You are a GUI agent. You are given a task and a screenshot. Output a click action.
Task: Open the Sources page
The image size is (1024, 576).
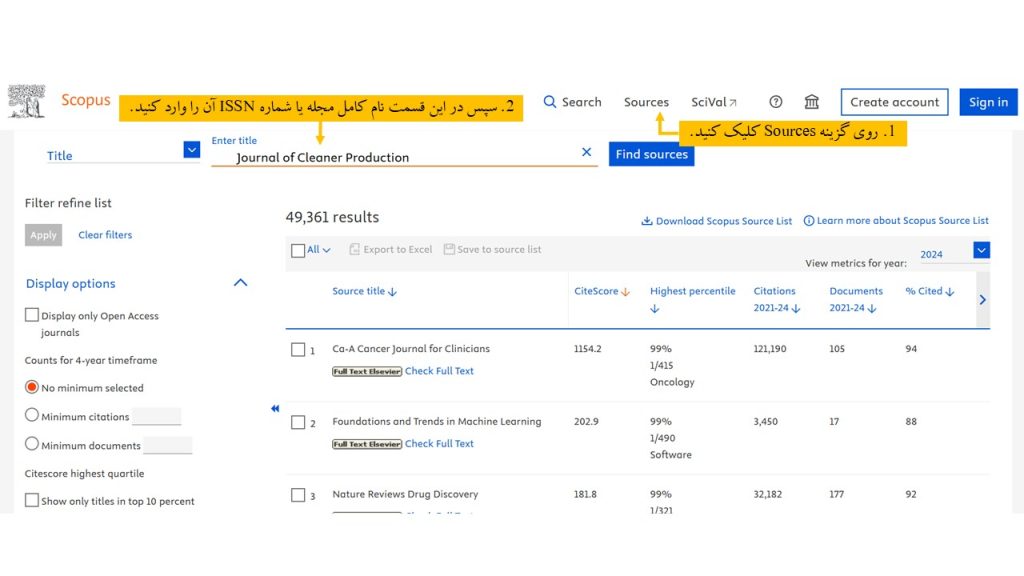click(646, 102)
